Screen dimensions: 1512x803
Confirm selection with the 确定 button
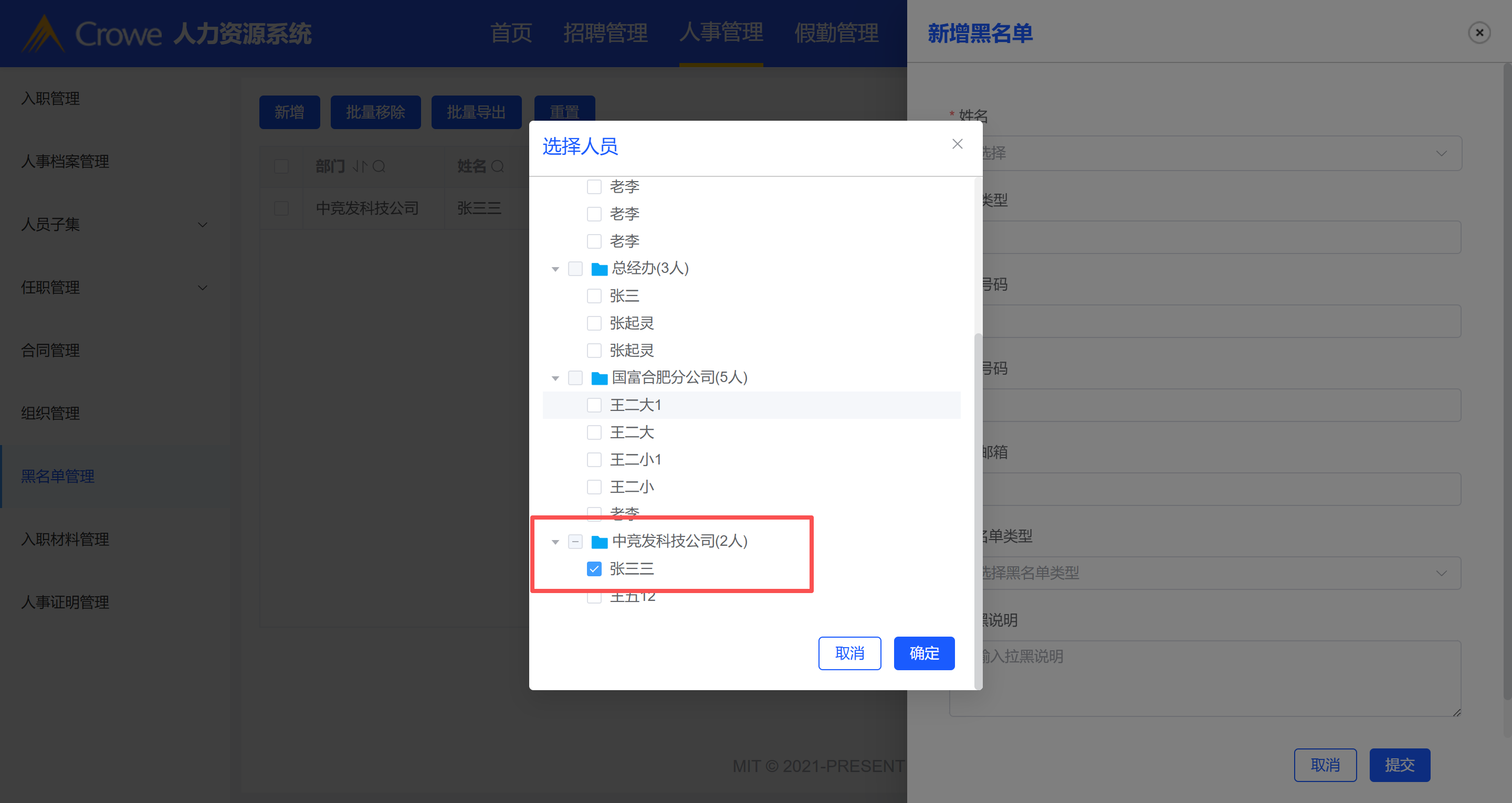[924, 653]
